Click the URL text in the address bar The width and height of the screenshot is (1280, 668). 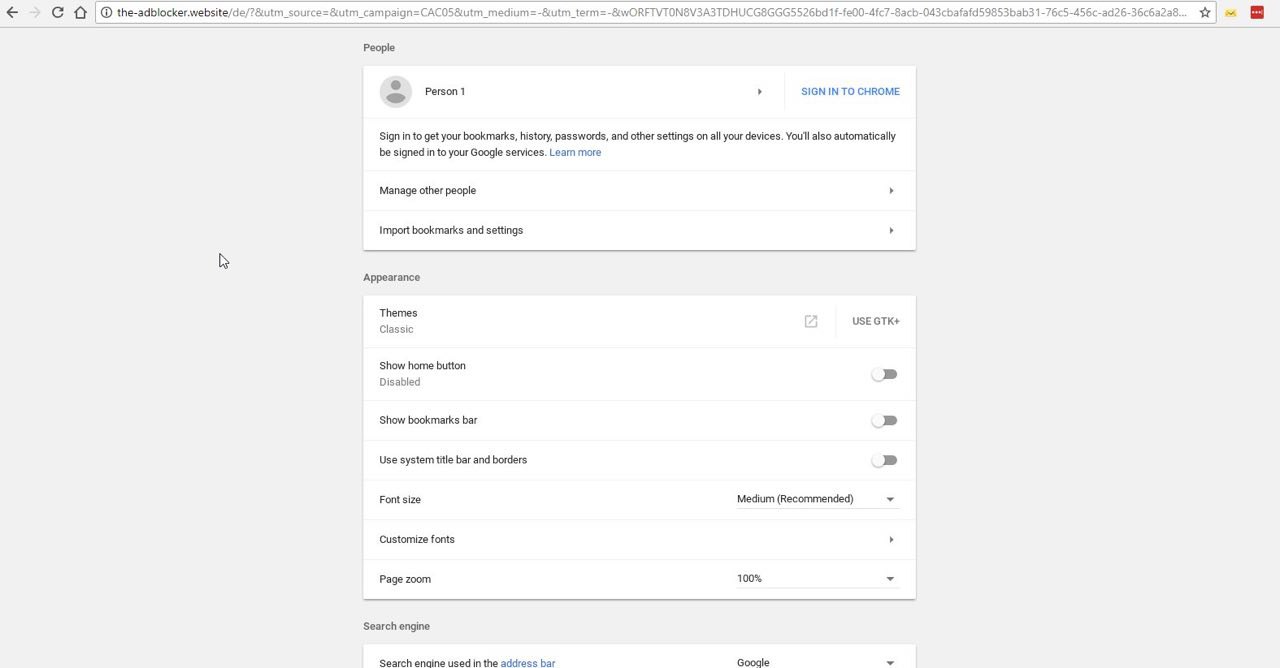point(652,12)
